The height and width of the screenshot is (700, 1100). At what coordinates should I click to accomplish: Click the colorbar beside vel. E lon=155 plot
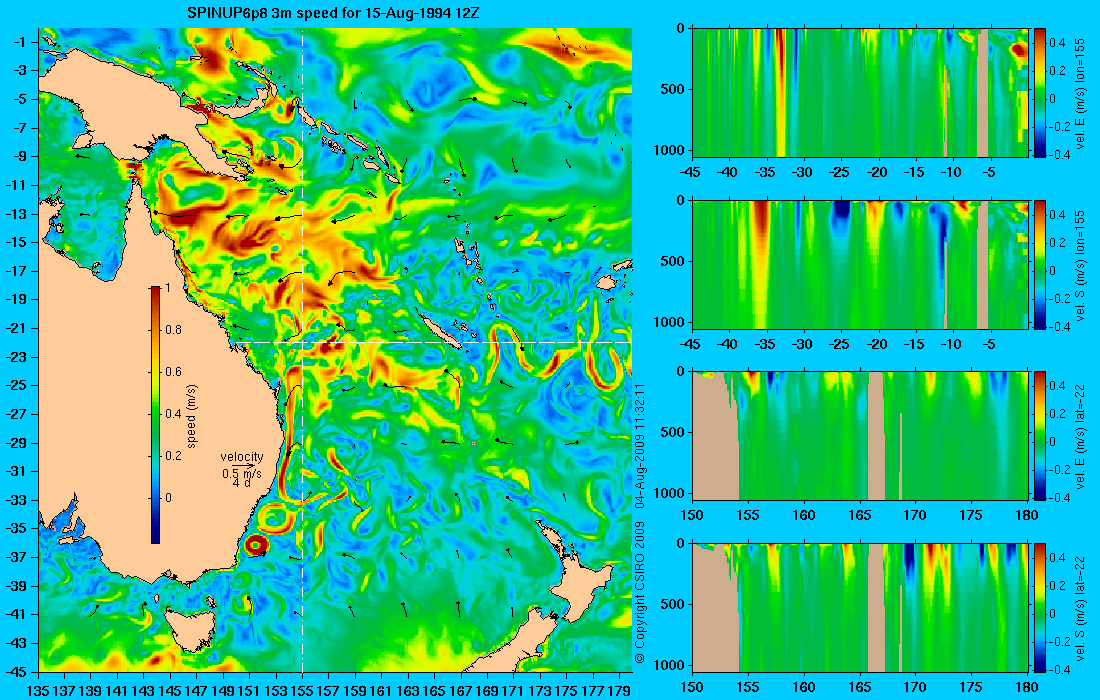[x=1040, y=93]
